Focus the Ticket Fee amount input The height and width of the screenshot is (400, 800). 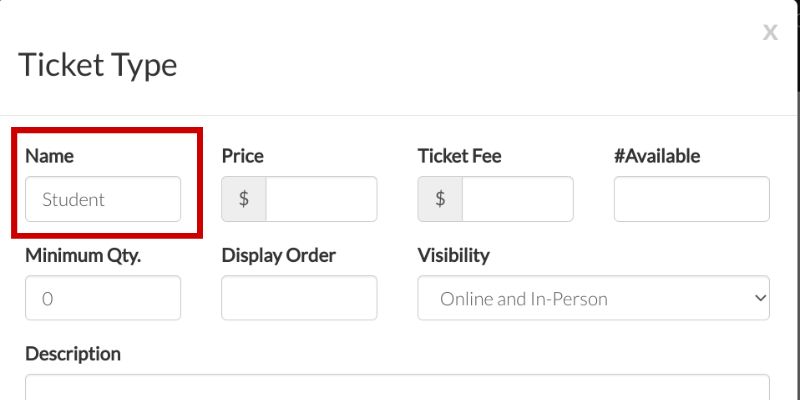(517, 199)
